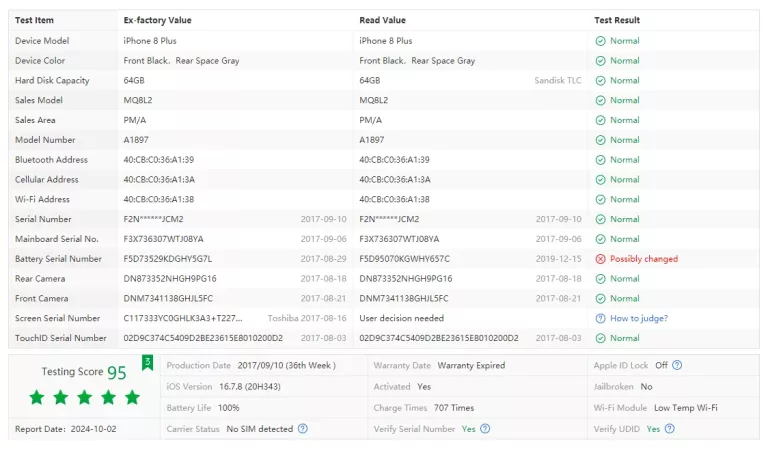768x449 pixels.
Task: Click help icon next to Verify Serial Number
Action: pos(485,429)
